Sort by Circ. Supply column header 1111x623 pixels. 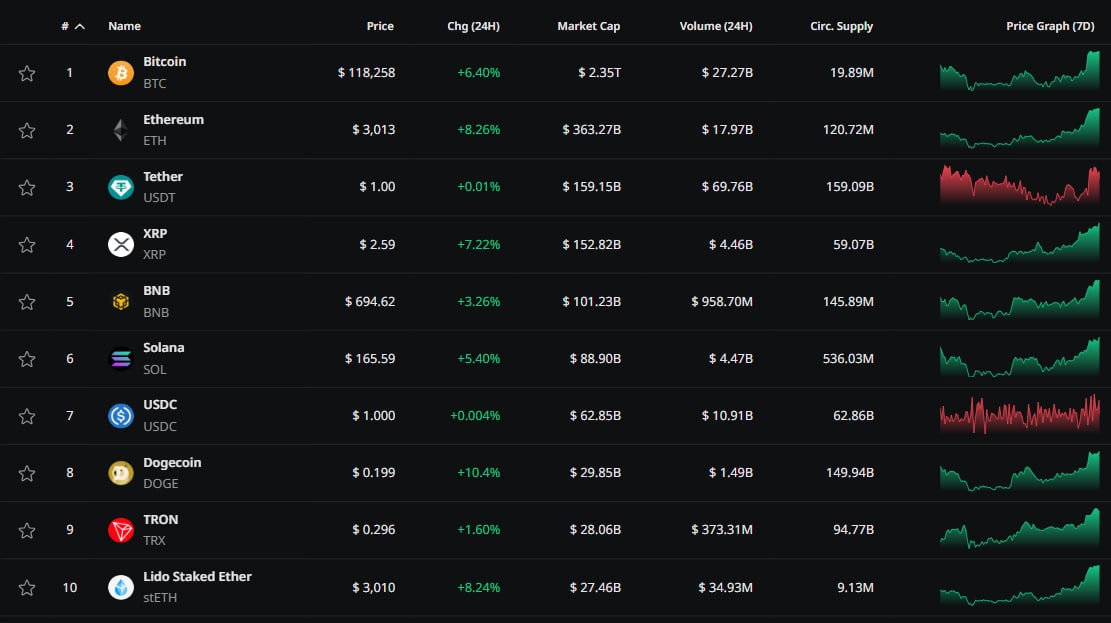[841, 26]
